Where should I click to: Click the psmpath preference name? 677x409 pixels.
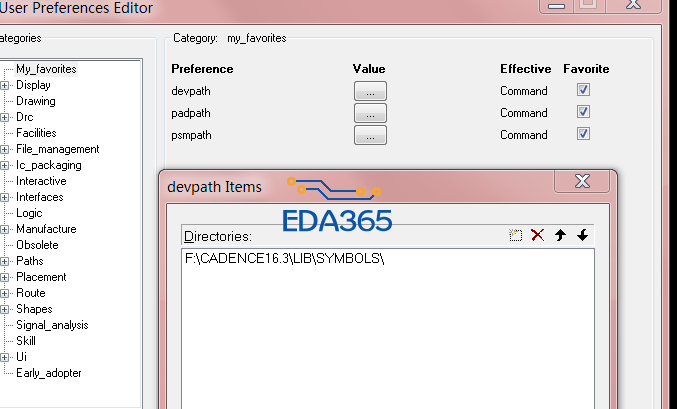[191, 135]
